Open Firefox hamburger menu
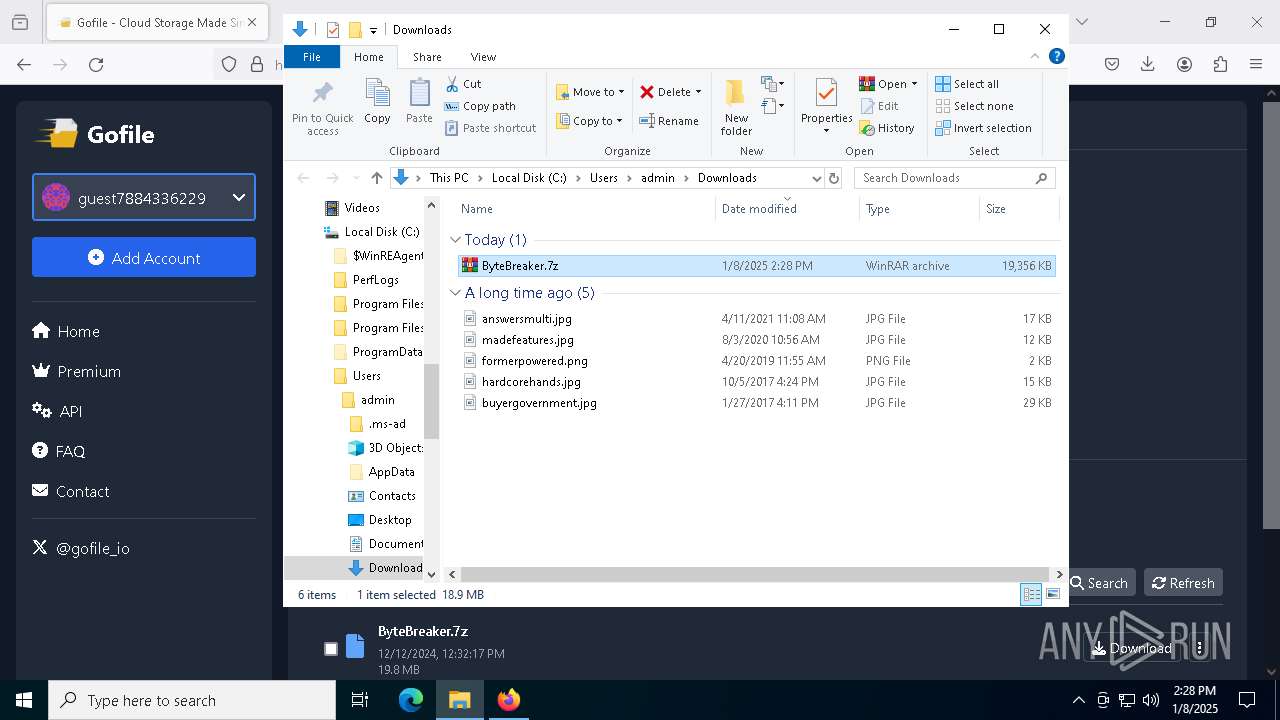This screenshot has width=1280, height=720. [x=1256, y=64]
